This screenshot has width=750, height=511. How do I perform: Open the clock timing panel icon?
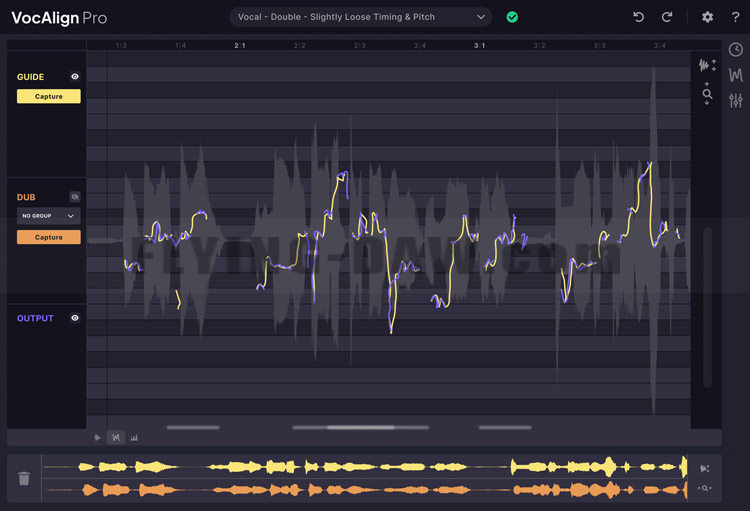[x=736, y=49]
